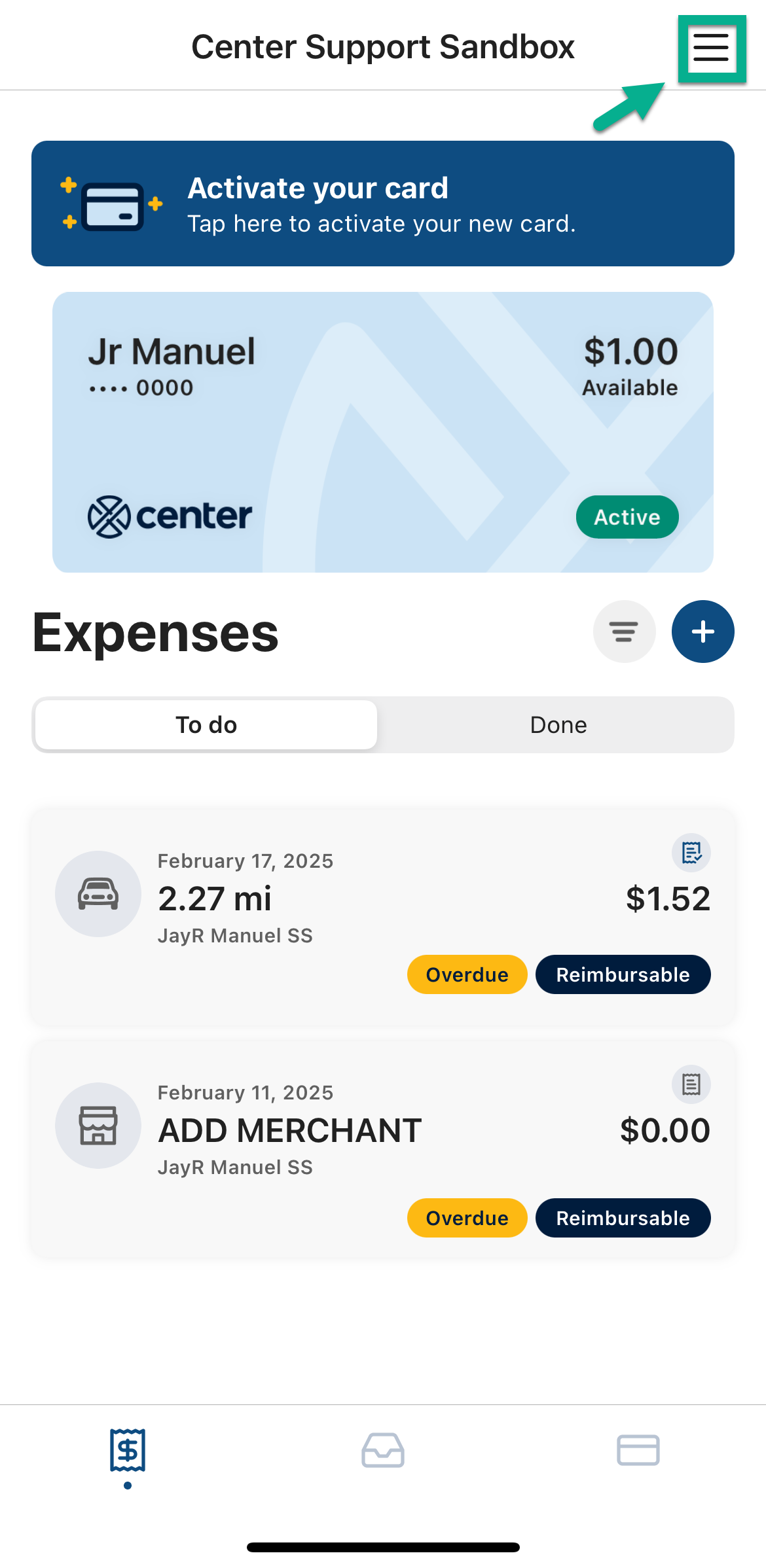
Task: Tap receipt icon on mileage expense
Action: click(x=691, y=853)
